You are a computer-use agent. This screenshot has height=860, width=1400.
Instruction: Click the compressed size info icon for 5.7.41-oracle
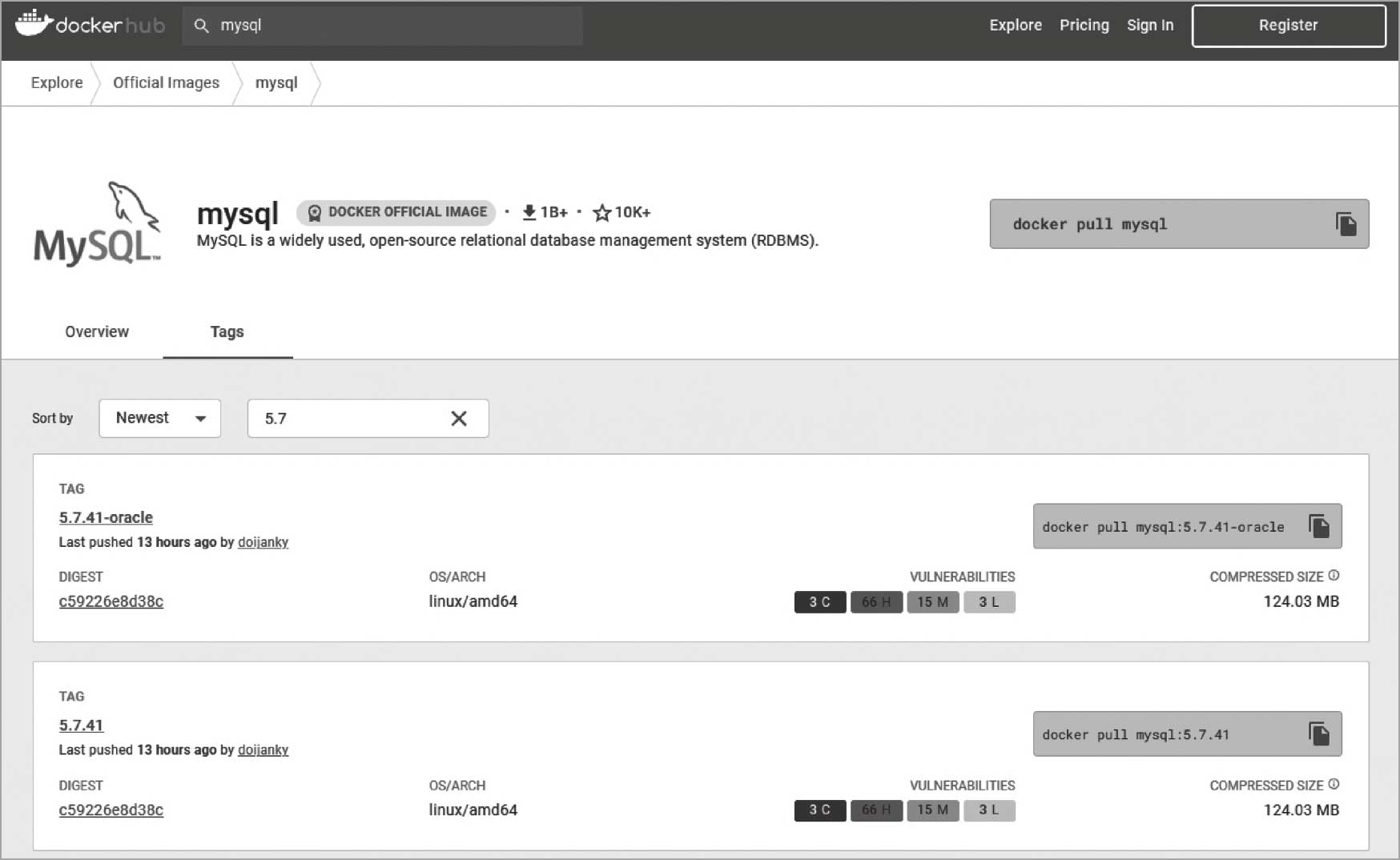pyautogui.click(x=1334, y=576)
